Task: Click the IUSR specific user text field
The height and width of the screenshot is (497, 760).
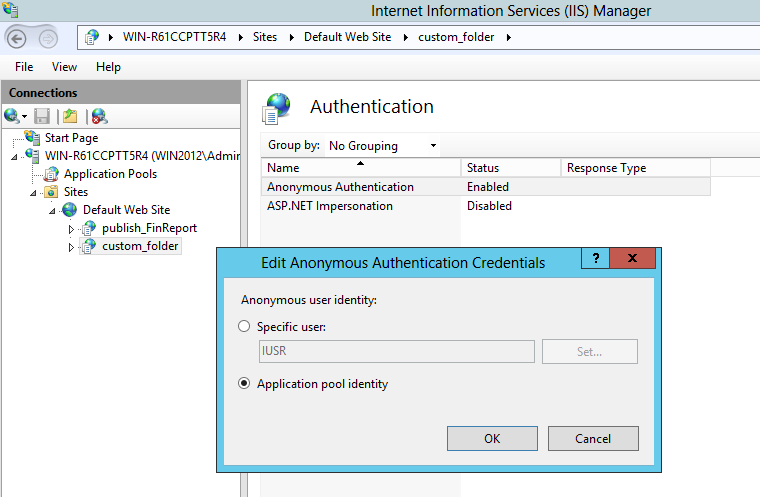Action: [396, 352]
